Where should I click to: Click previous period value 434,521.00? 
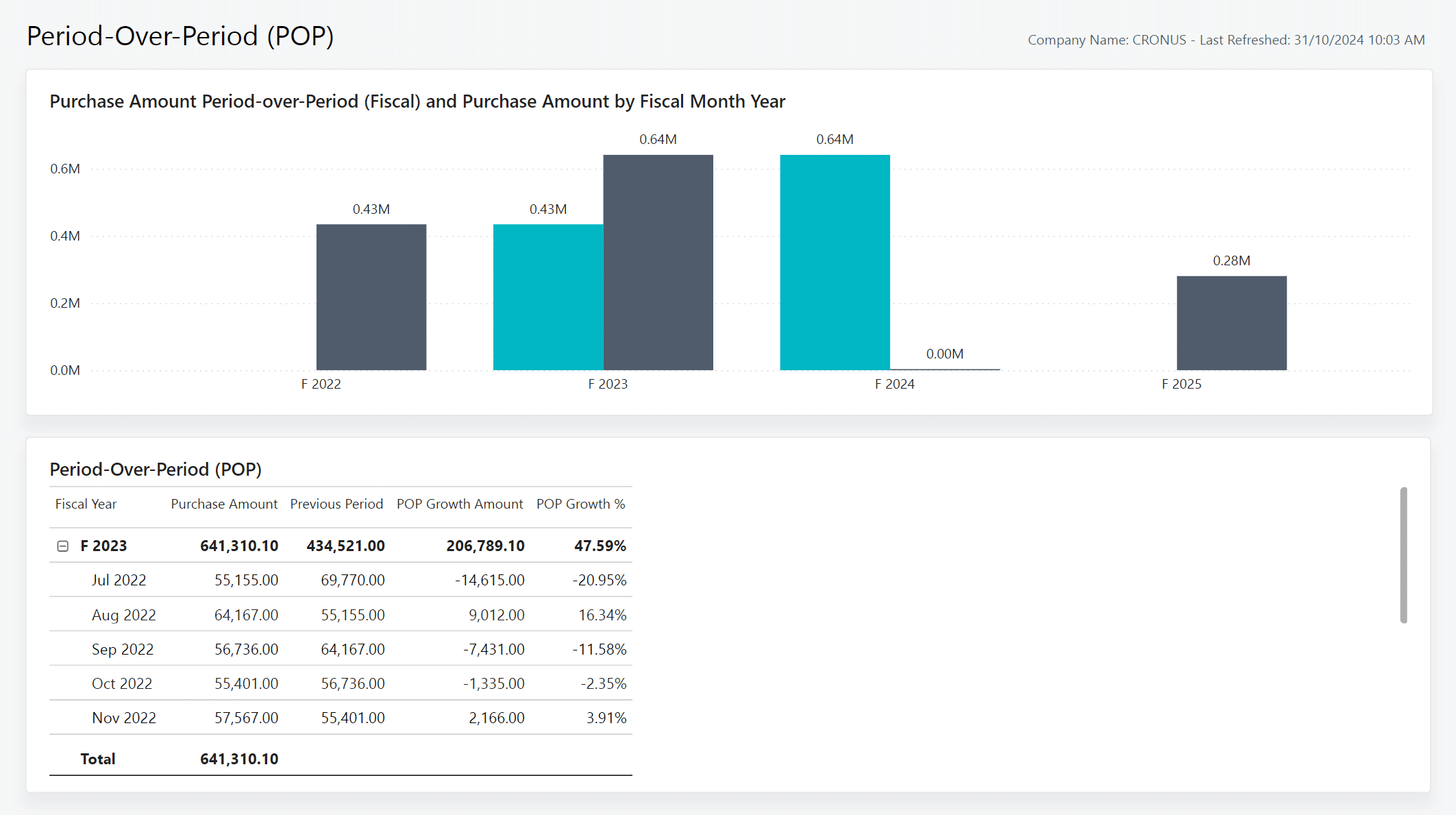pos(346,546)
